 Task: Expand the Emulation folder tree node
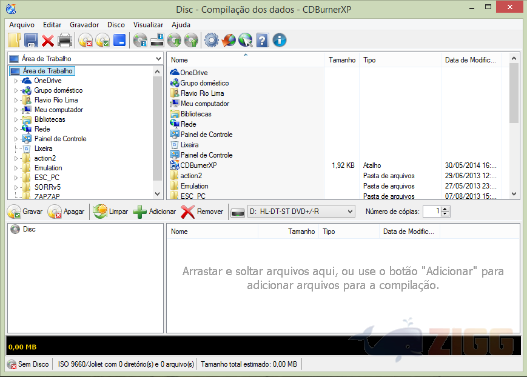16,168
